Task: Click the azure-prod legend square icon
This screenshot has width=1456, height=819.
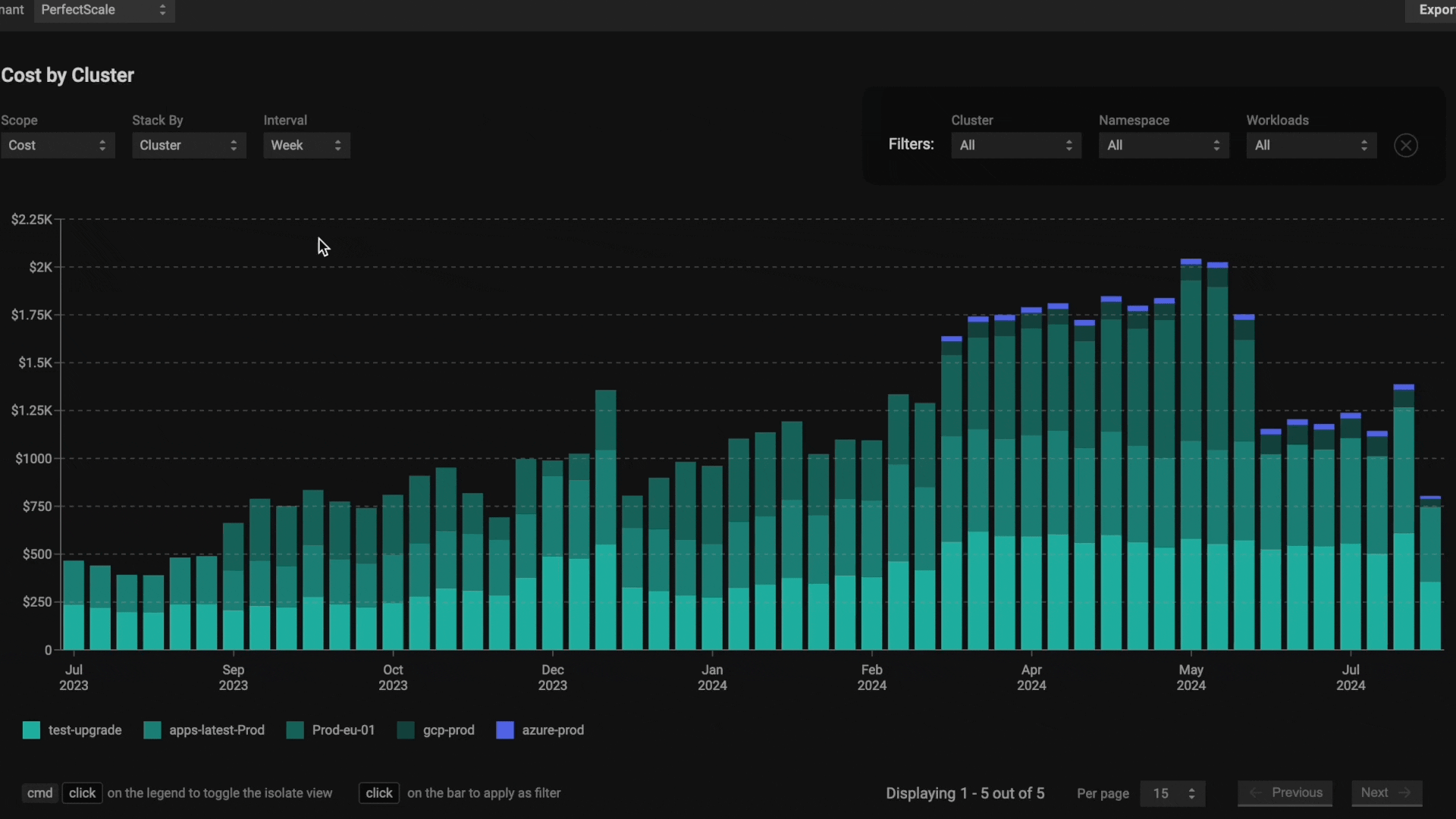Action: (505, 730)
